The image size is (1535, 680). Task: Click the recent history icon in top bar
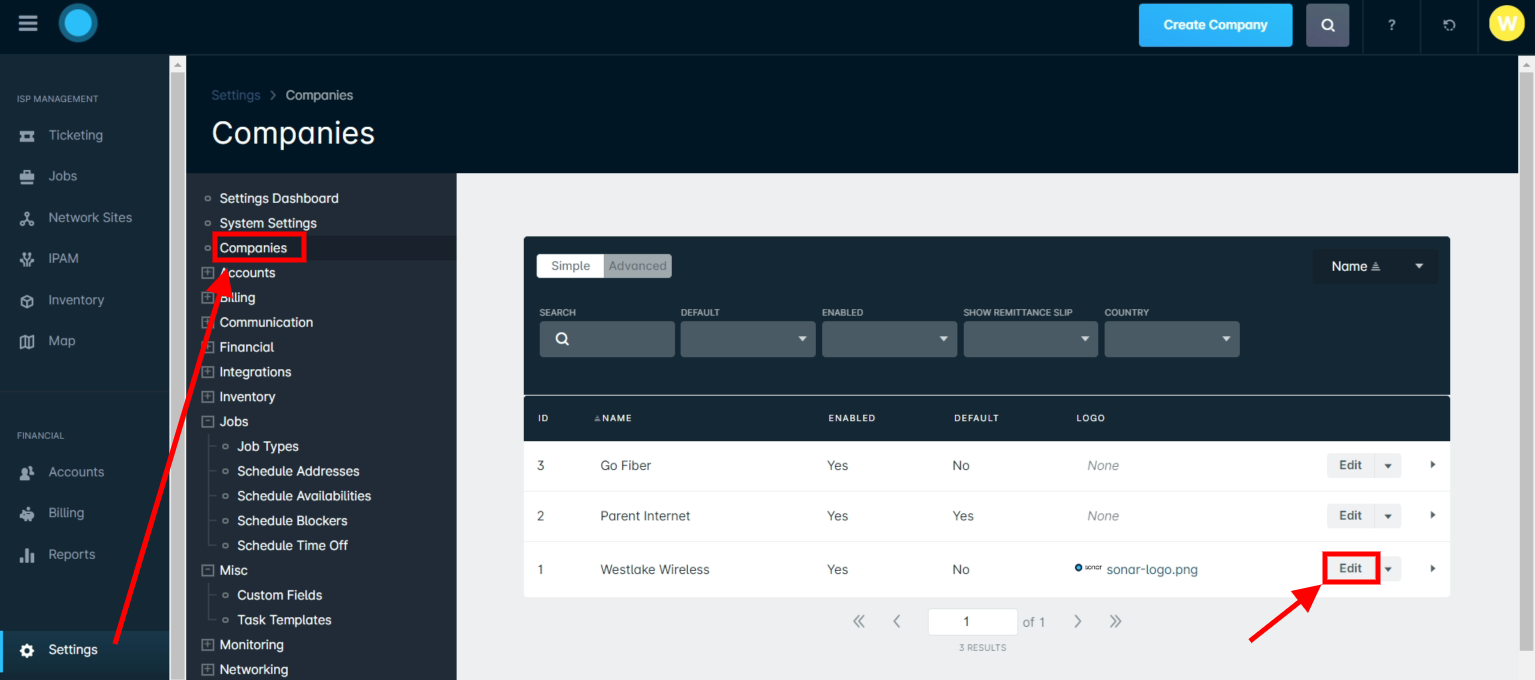pos(1449,25)
